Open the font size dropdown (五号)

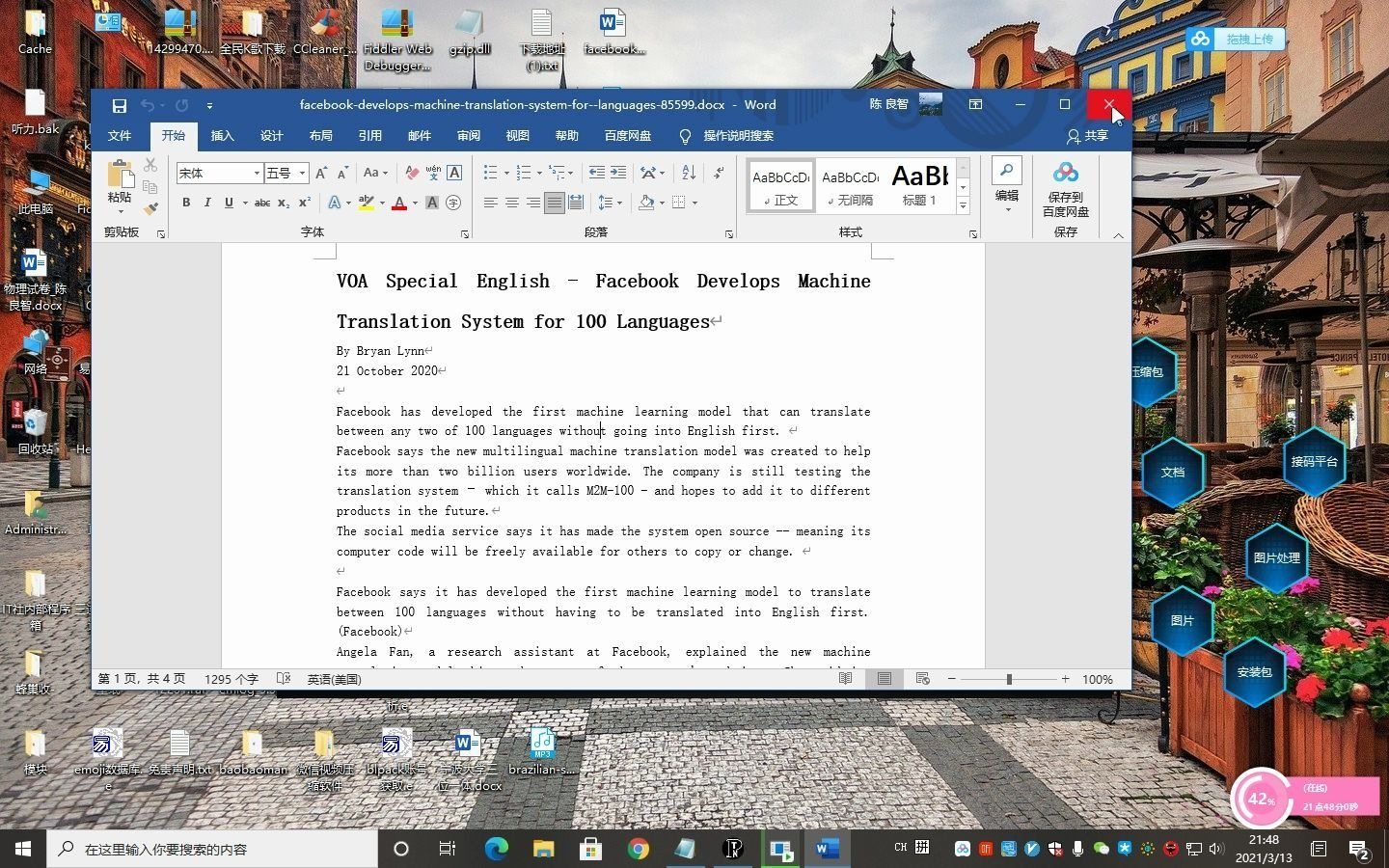pyautogui.click(x=302, y=174)
